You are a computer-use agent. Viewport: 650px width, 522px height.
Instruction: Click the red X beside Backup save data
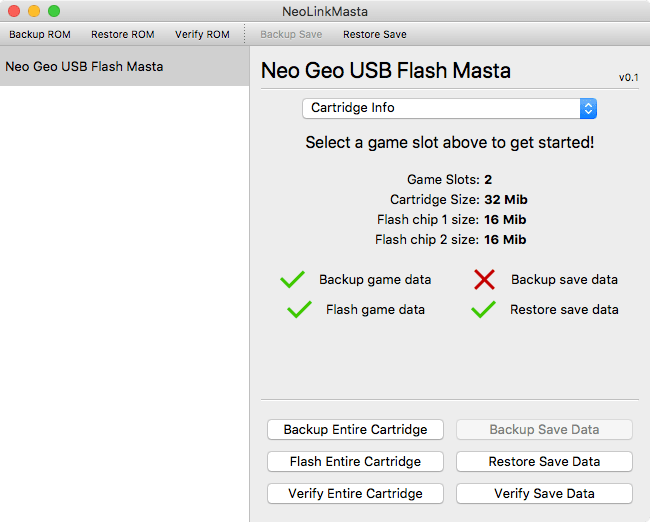click(x=484, y=279)
